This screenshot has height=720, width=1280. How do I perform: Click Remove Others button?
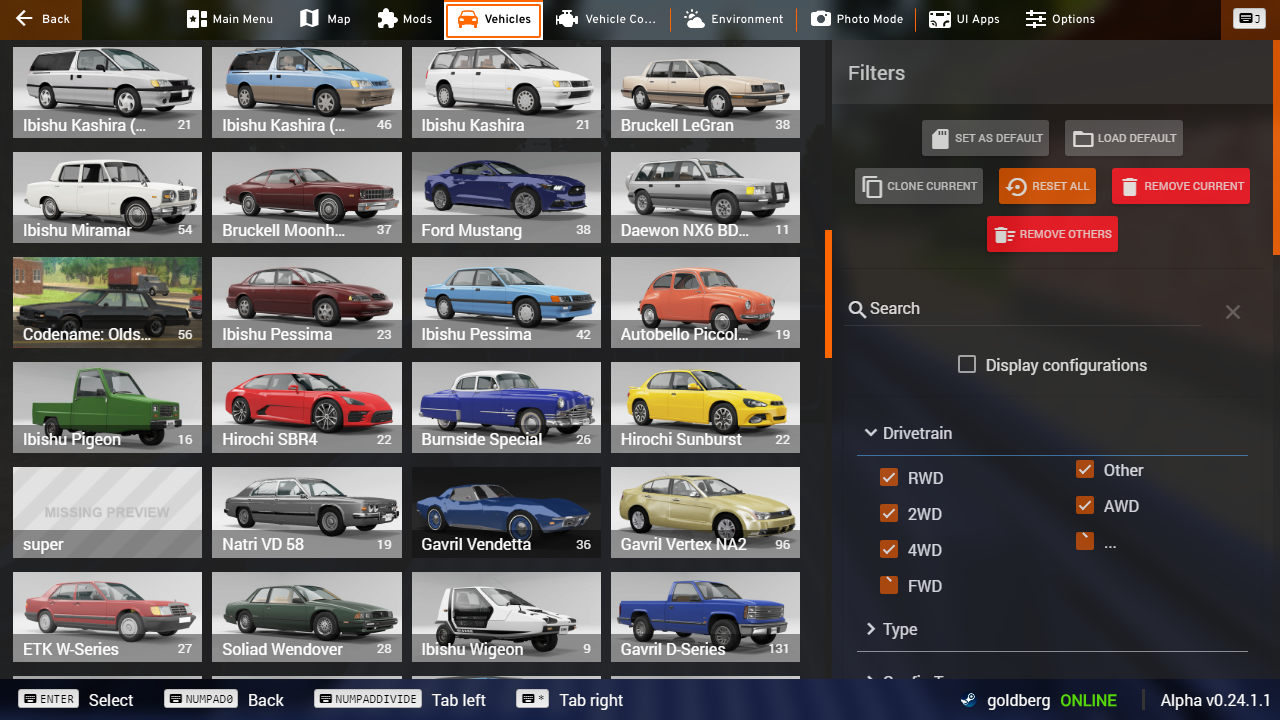click(x=1052, y=234)
